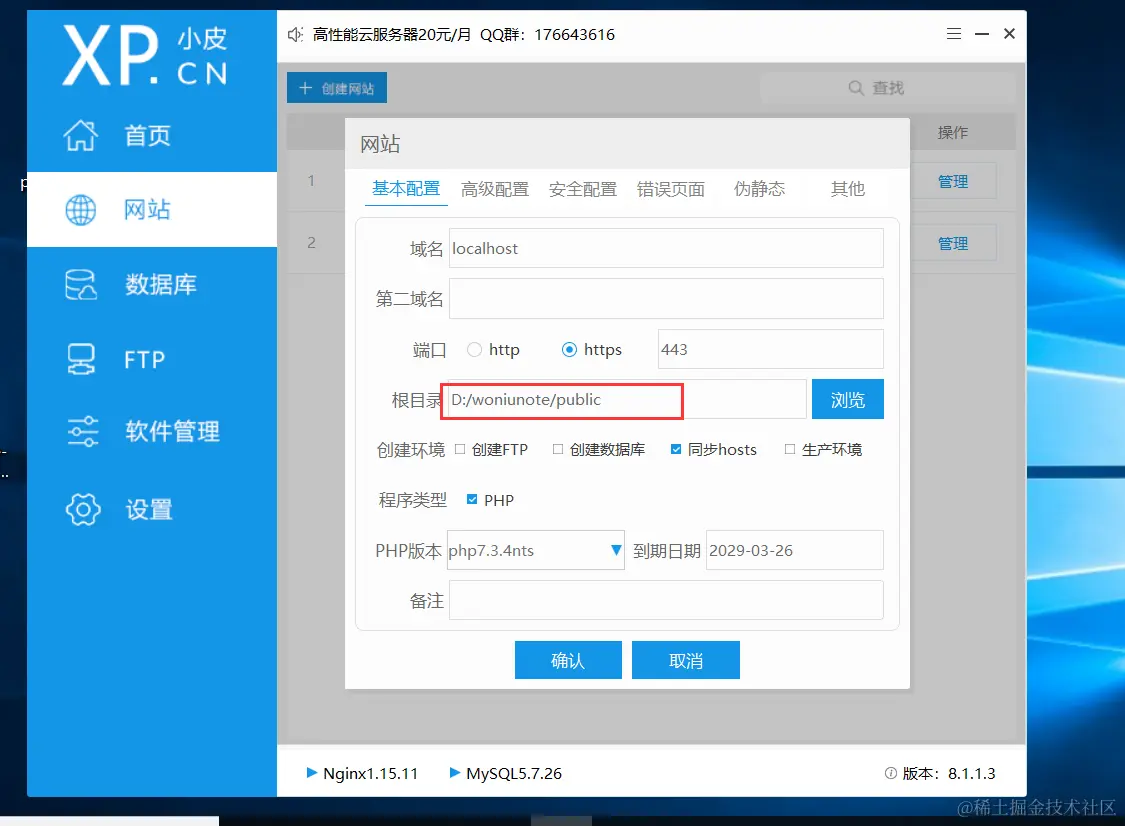Click the XP.CN 小皮 logo
Viewport: 1125px width, 826px height.
[x=146, y=55]
